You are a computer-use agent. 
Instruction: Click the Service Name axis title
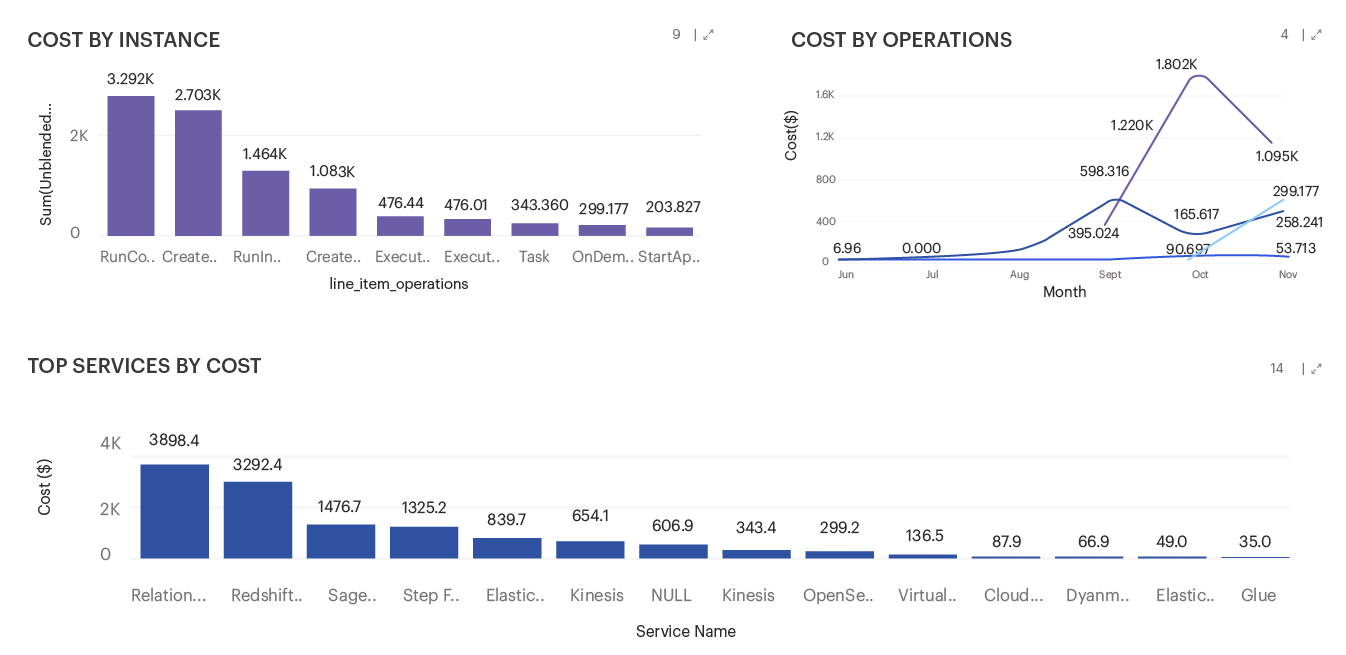coord(686,631)
